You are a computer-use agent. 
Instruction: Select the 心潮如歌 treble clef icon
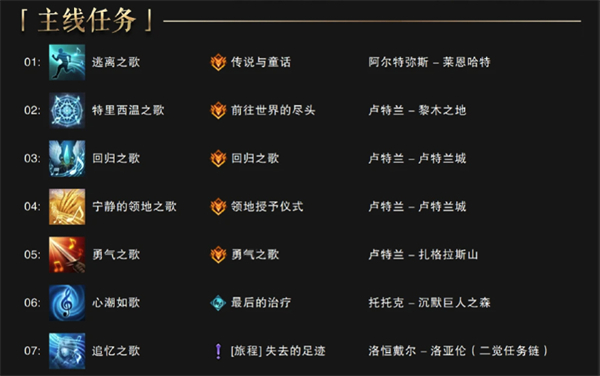[x=67, y=303]
